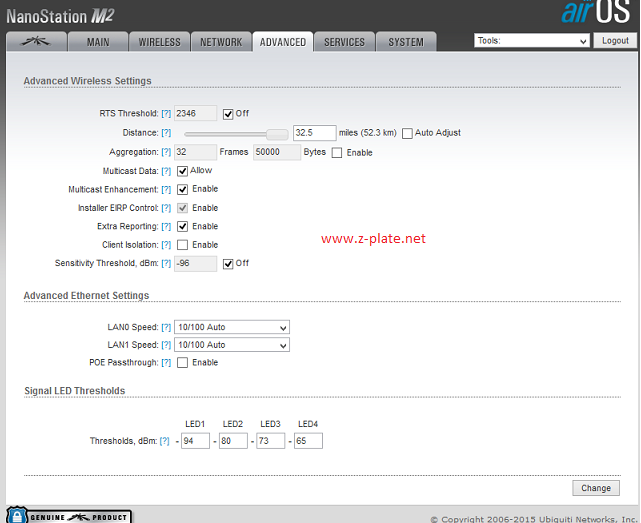
Task: Toggle Sensitivity Threshold Off checkbox
Action: point(228,264)
